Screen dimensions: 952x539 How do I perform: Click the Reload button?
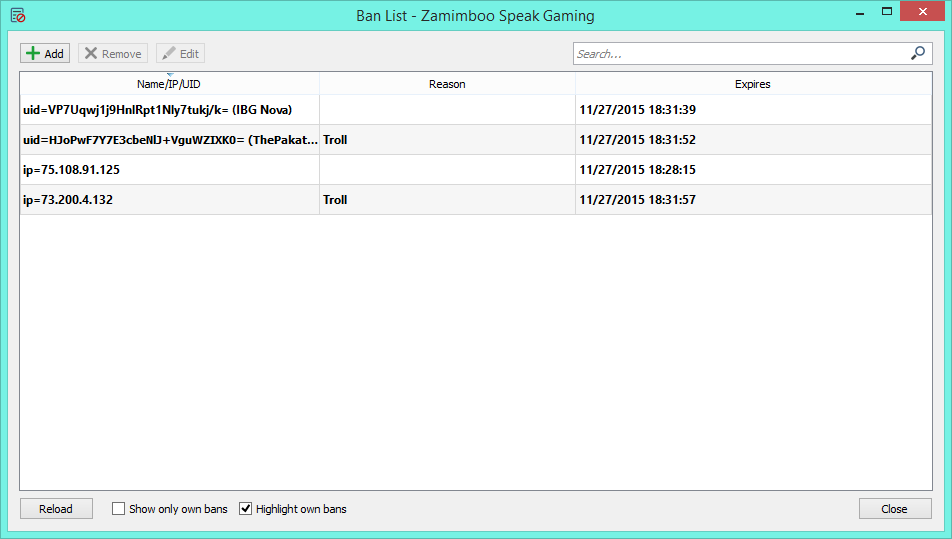coord(56,509)
